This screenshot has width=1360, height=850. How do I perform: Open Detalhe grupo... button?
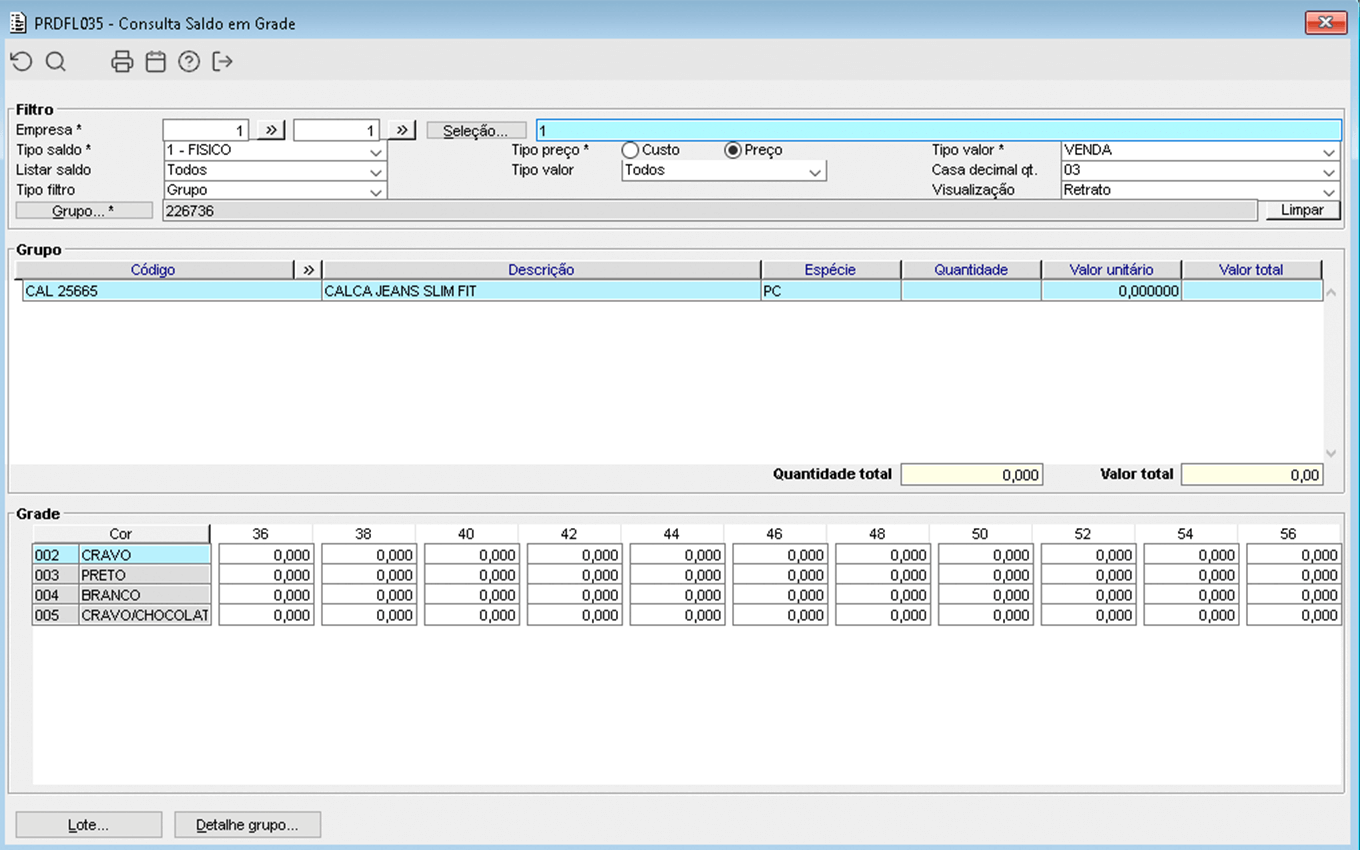click(x=247, y=825)
